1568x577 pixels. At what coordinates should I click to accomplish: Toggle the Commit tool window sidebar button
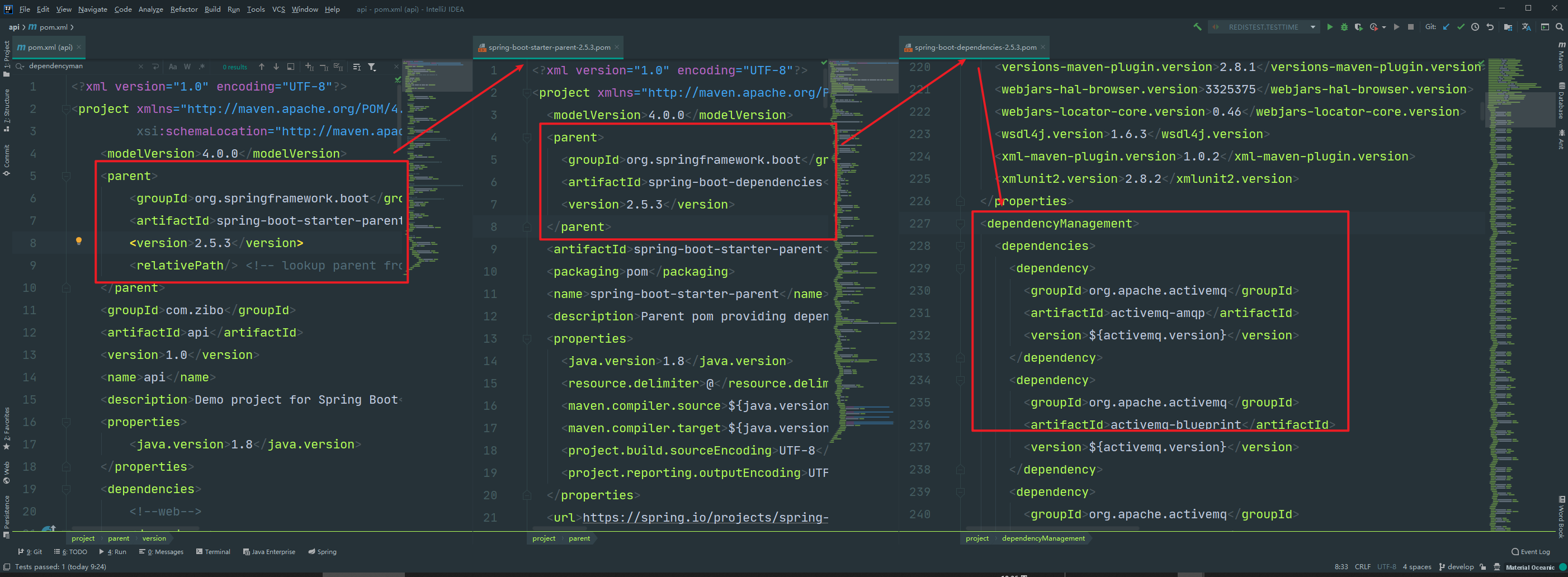coord(6,160)
